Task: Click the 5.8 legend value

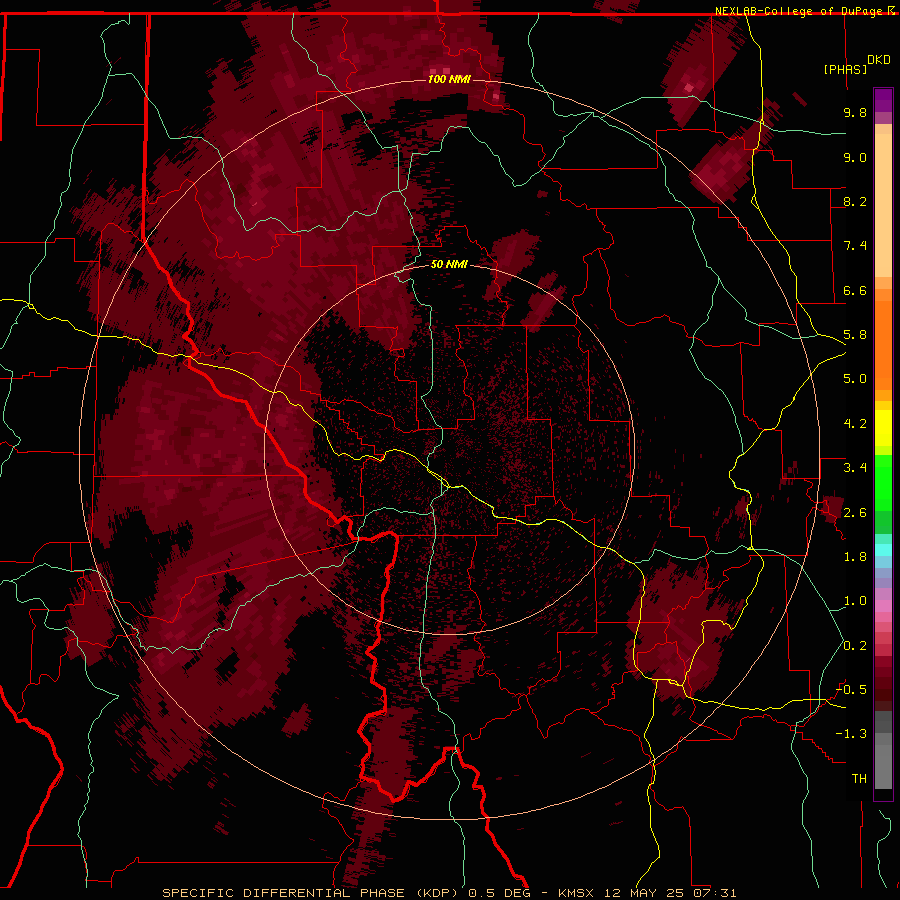Action: coord(855,335)
